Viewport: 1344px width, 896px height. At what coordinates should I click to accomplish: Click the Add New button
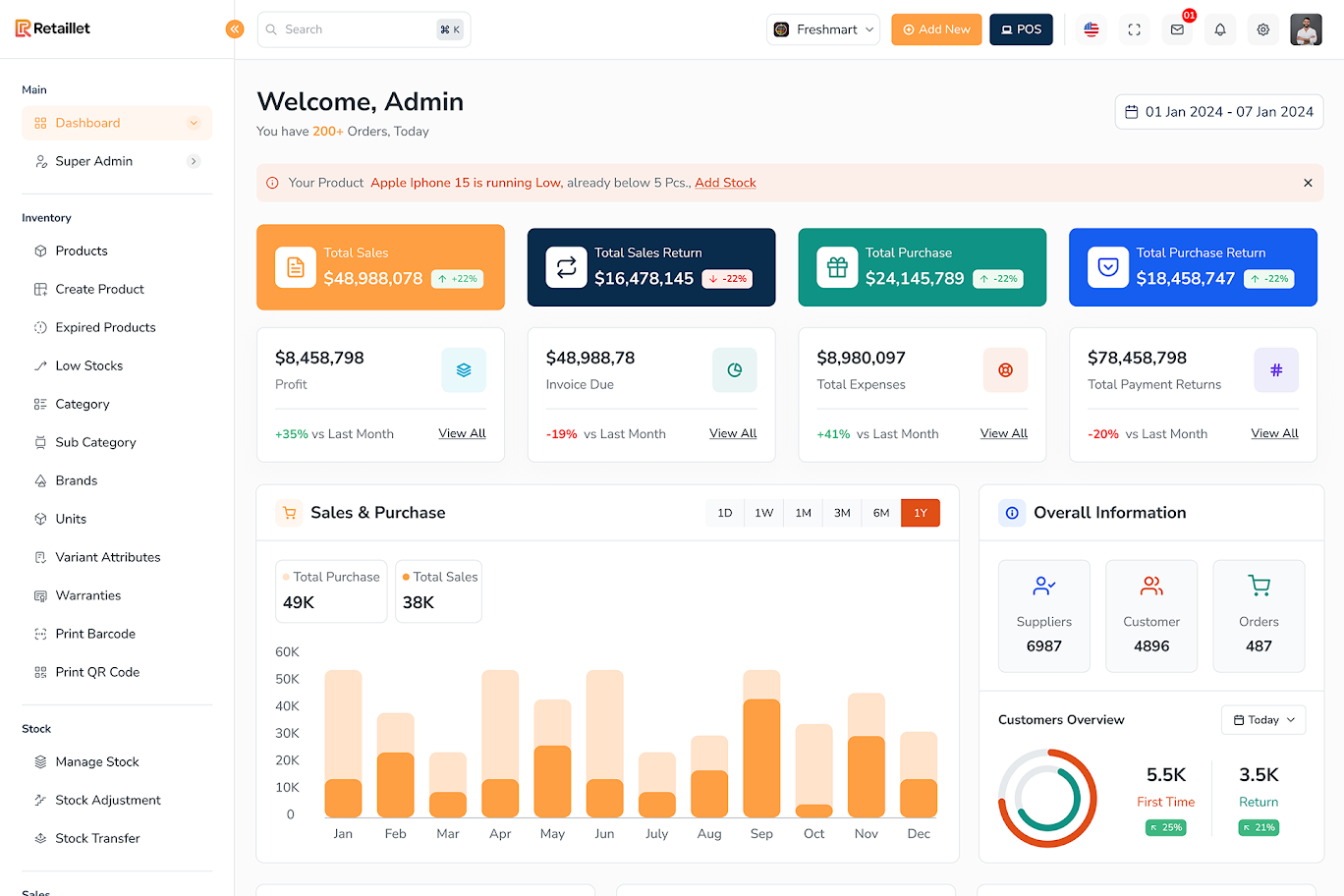[936, 29]
